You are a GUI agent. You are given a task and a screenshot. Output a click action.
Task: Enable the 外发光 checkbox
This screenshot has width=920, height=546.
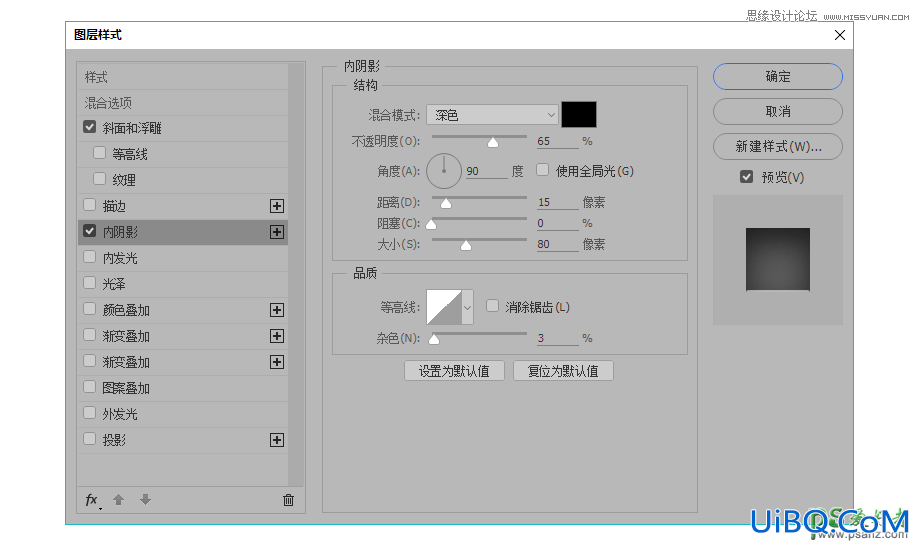90,413
